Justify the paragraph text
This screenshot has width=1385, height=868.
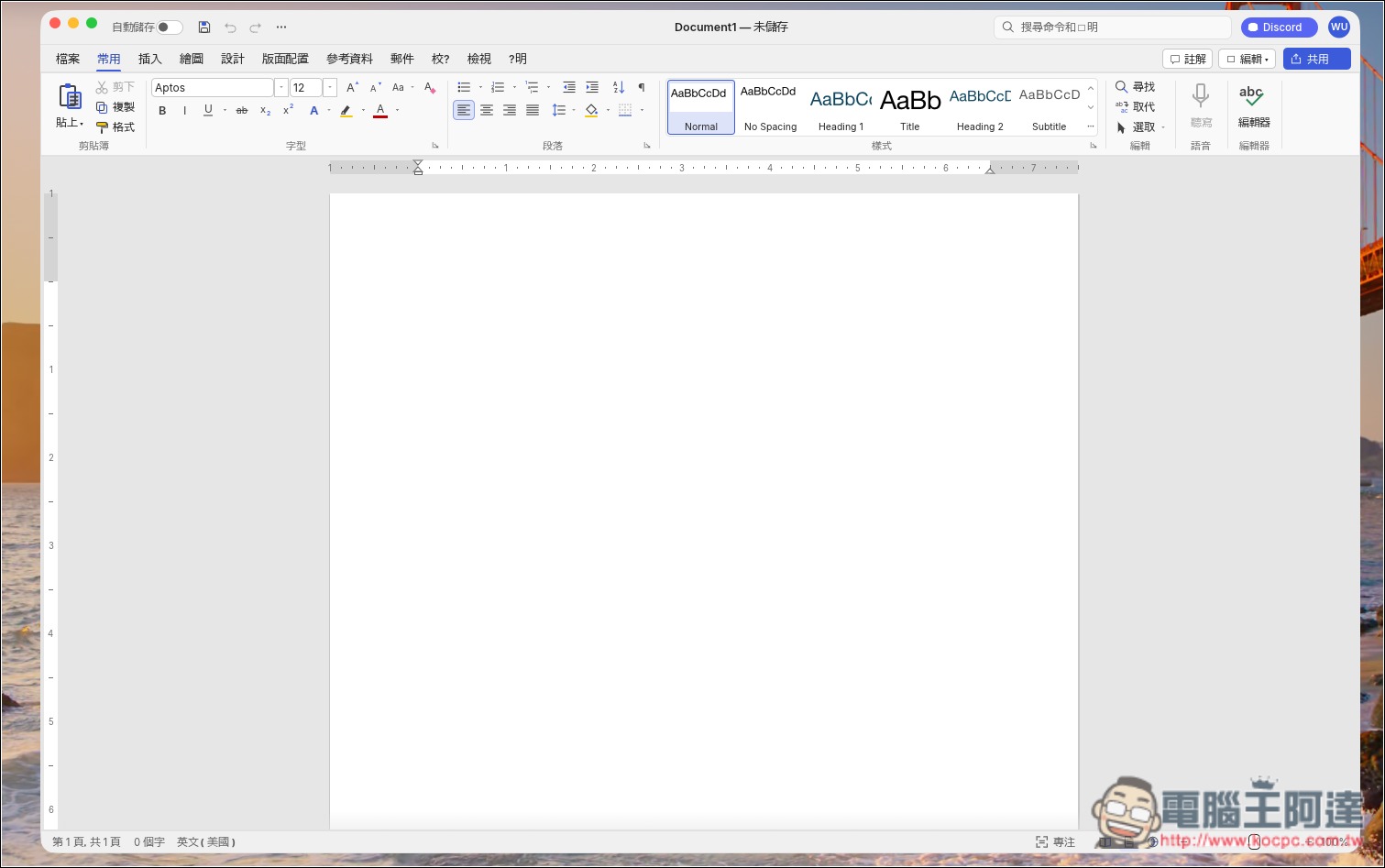point(533,110)
